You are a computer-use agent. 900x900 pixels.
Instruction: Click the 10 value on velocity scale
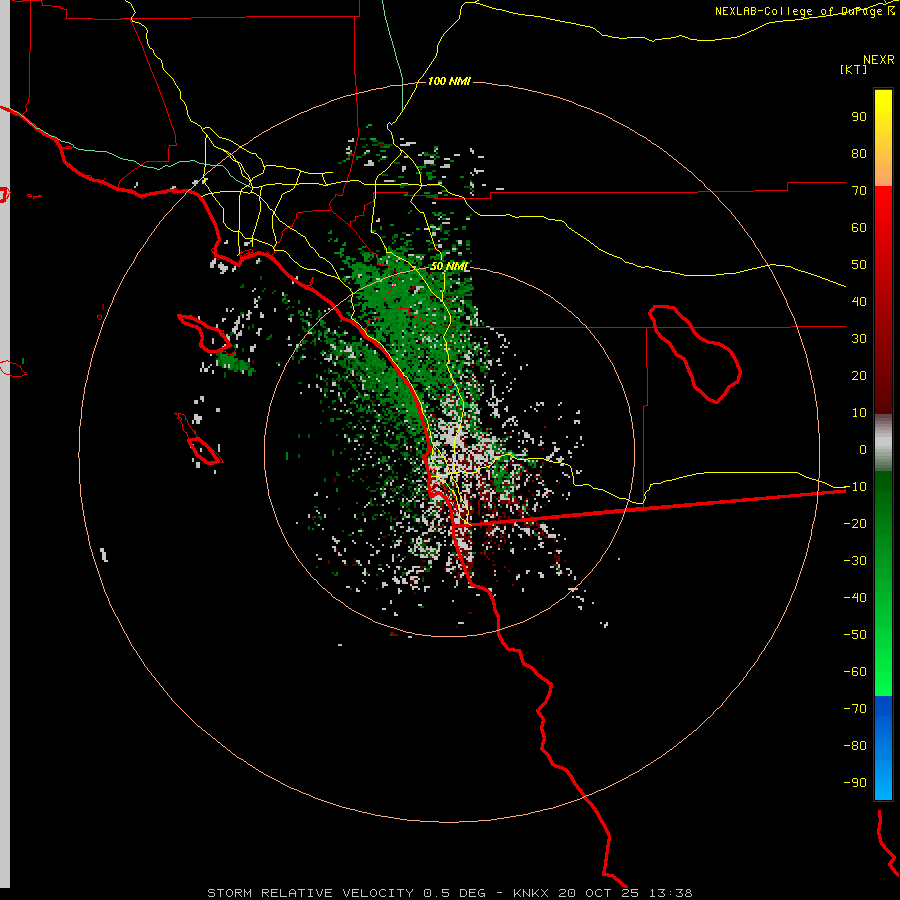[859, 413]
